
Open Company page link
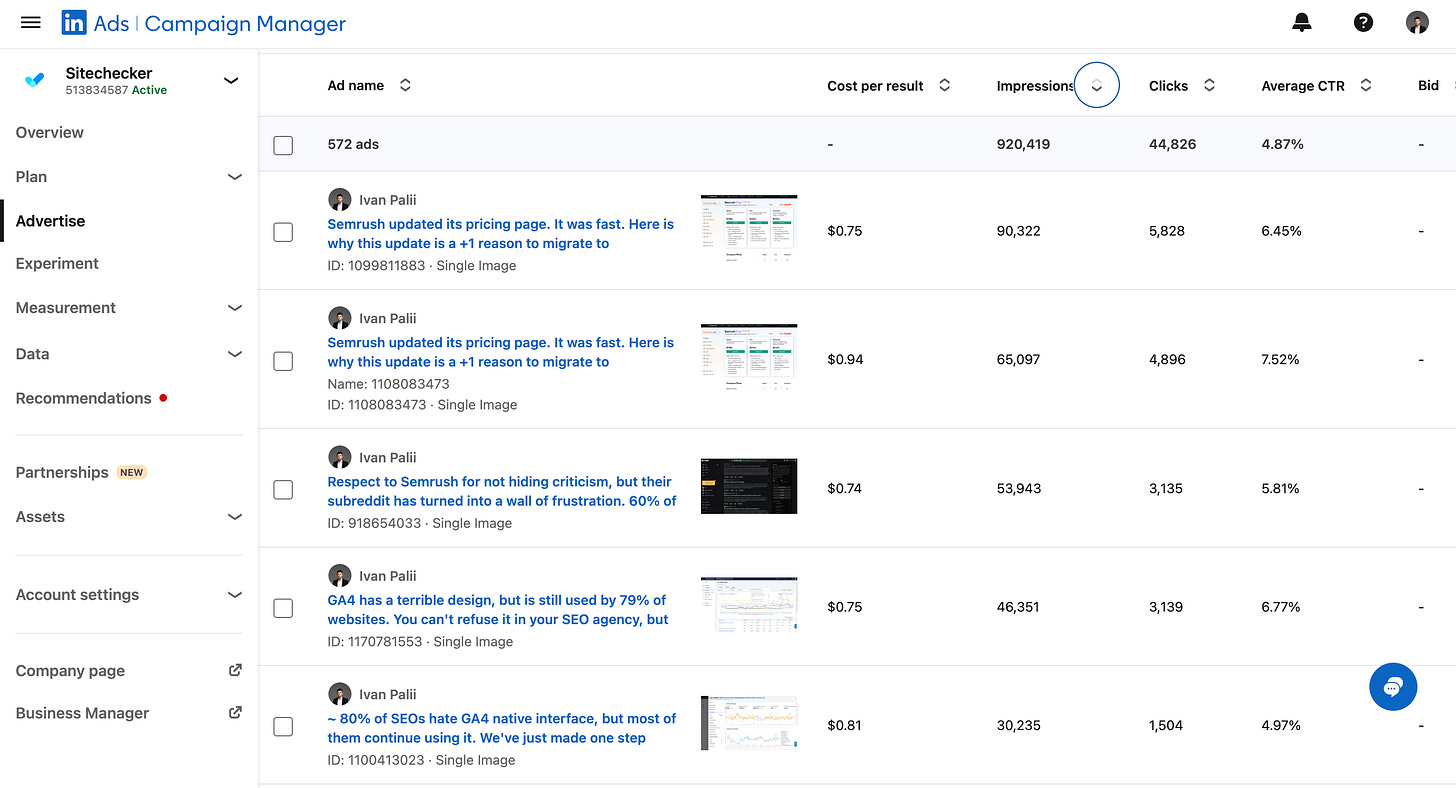tap(71, 671)
